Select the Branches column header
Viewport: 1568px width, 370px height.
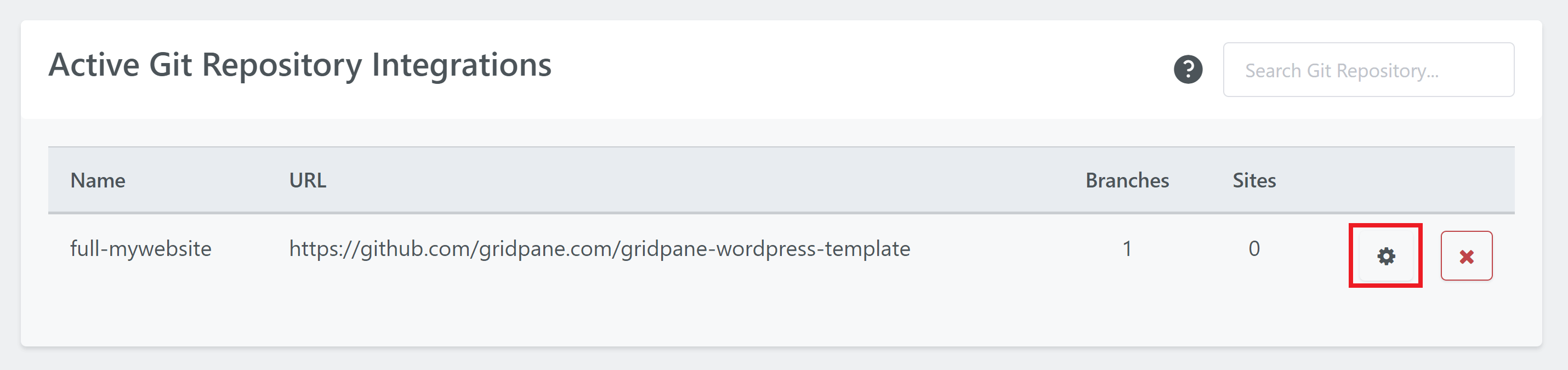tap(1127, 181)
